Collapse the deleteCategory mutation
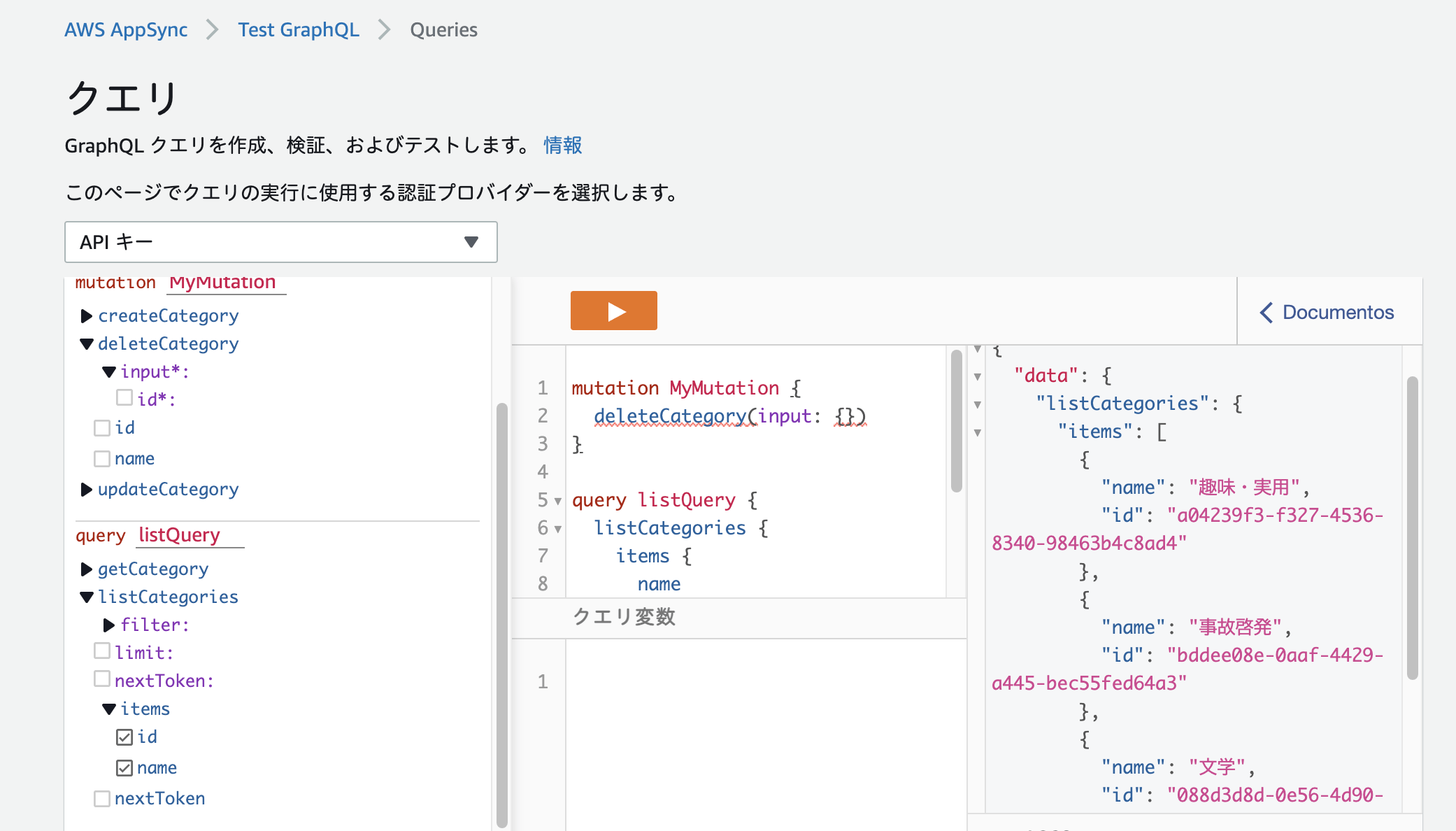The width and height of the screenshot is (1456, 831). tap(87, 344)
